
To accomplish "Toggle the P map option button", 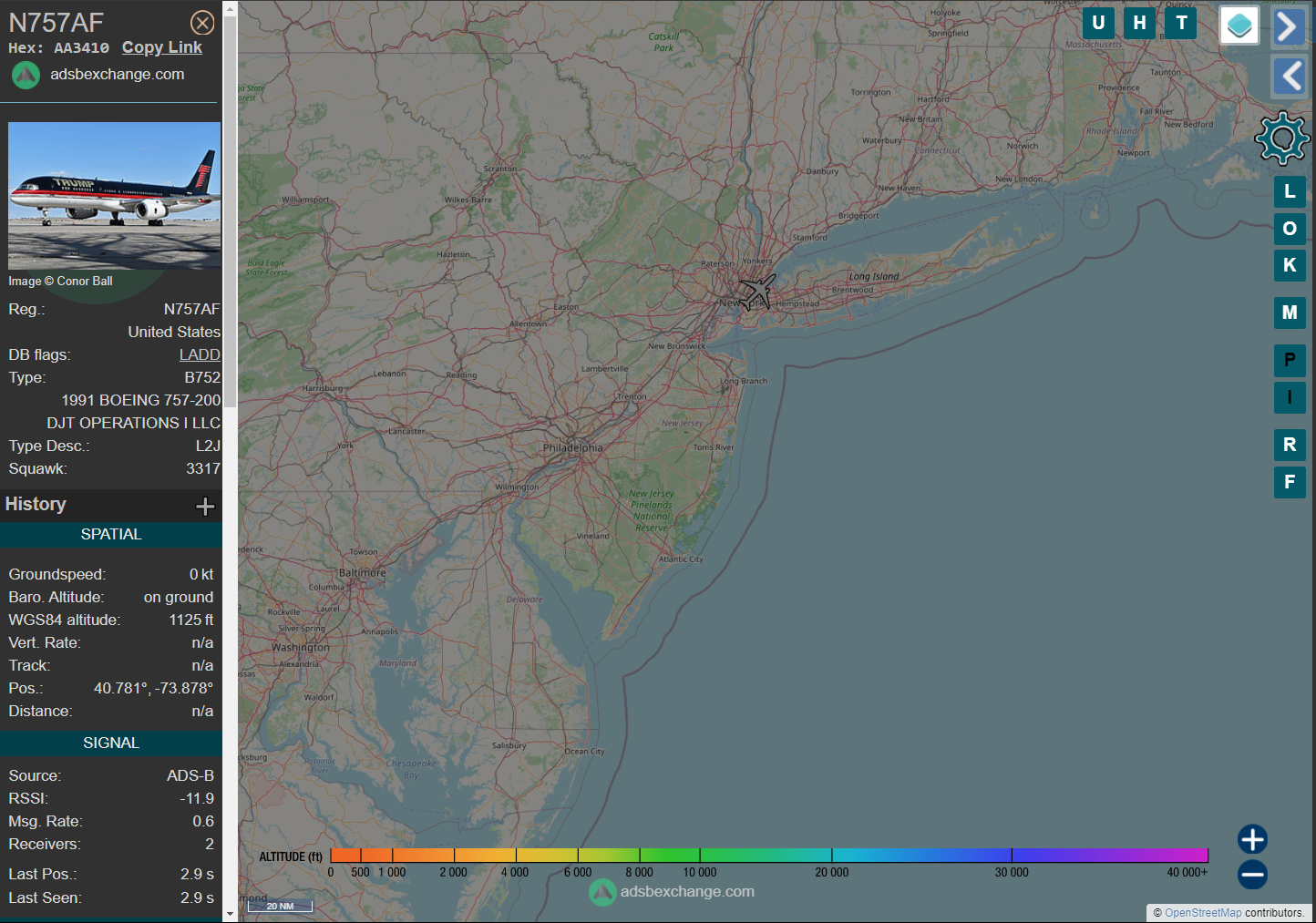I will (1290, 360).
